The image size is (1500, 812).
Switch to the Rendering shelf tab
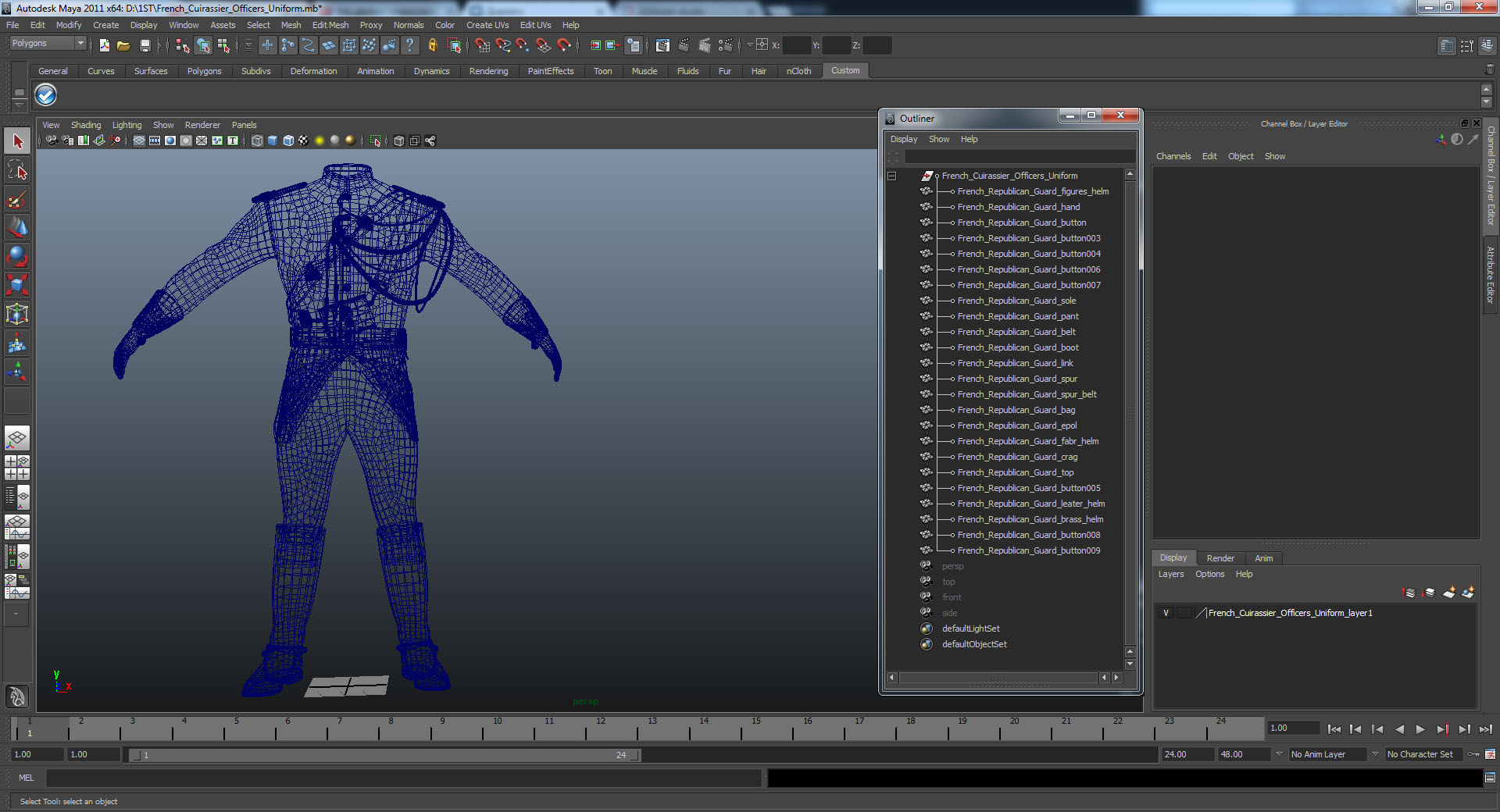tap(488, 71)
